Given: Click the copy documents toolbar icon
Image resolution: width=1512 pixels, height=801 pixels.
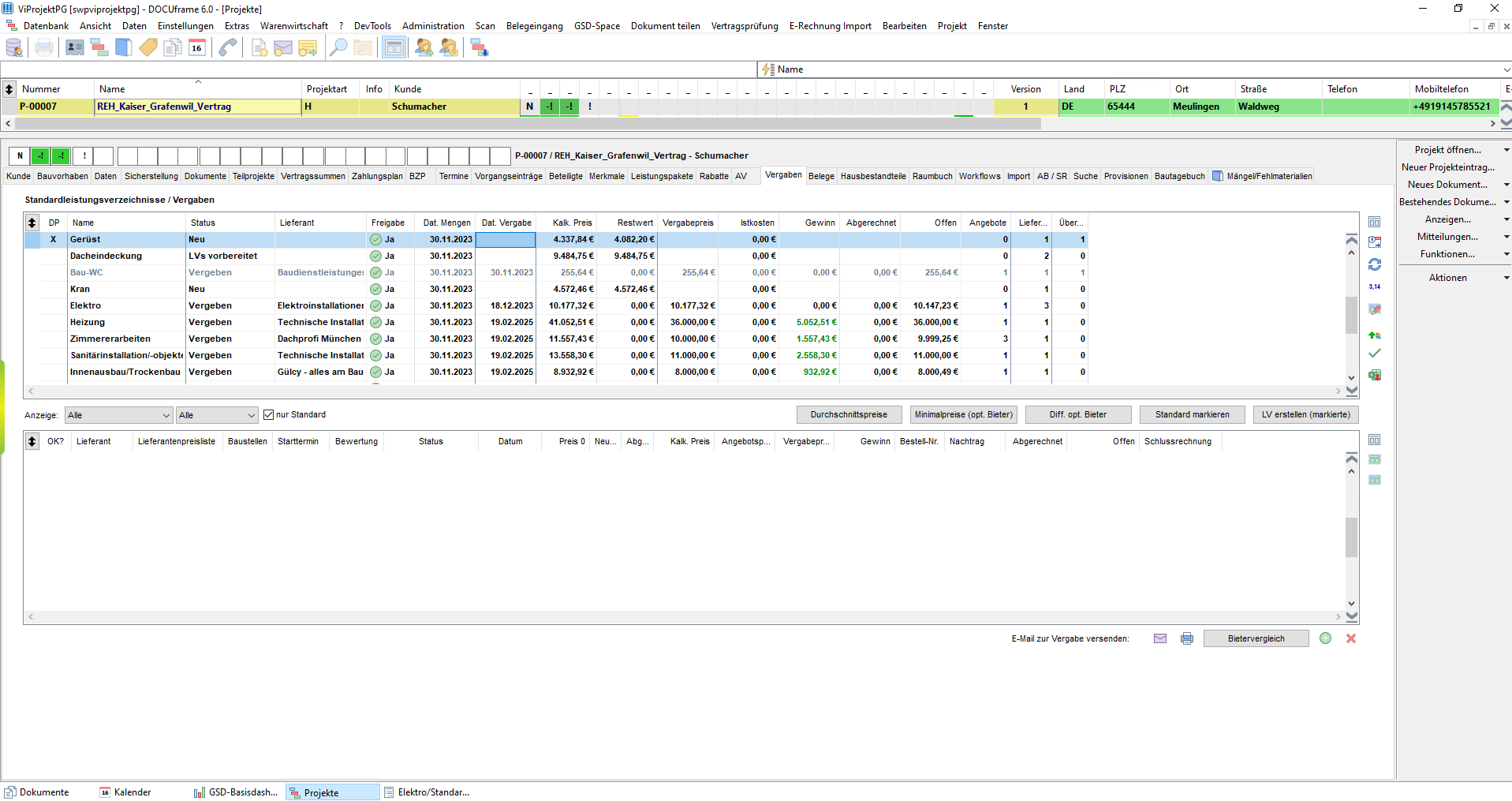Looking at the screenshot, I should click(173, 47).
